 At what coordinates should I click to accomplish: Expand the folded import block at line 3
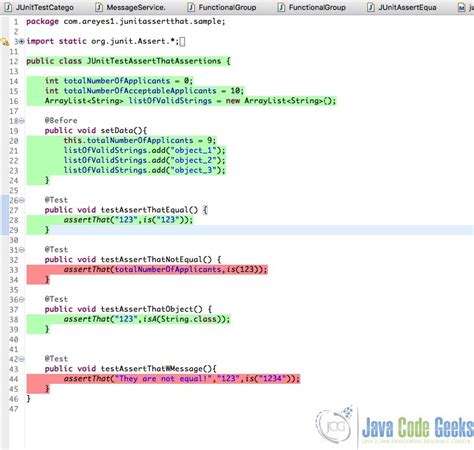22,42
